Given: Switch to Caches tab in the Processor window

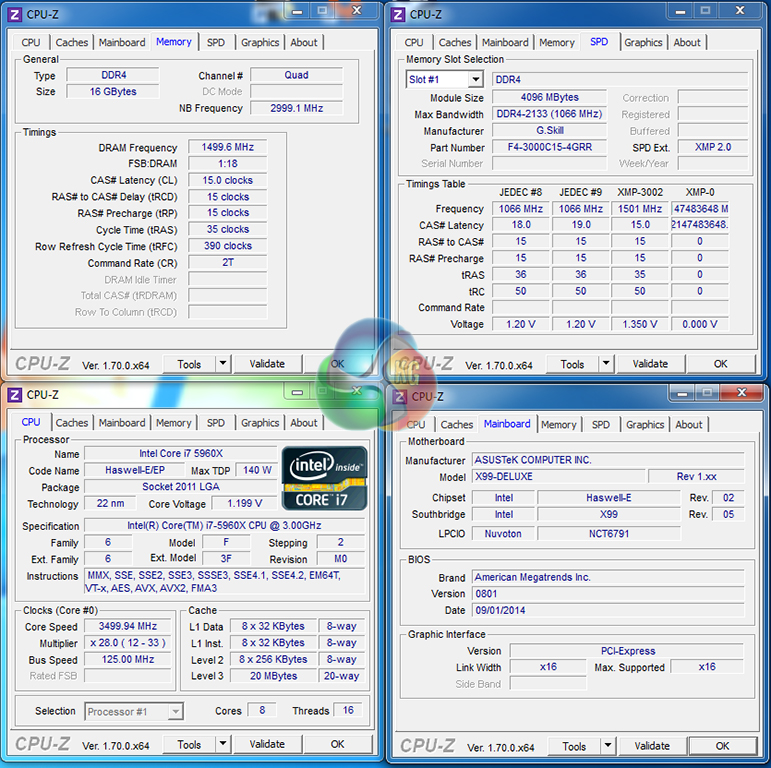Looking at the screenshot, I should click(72, 423).
